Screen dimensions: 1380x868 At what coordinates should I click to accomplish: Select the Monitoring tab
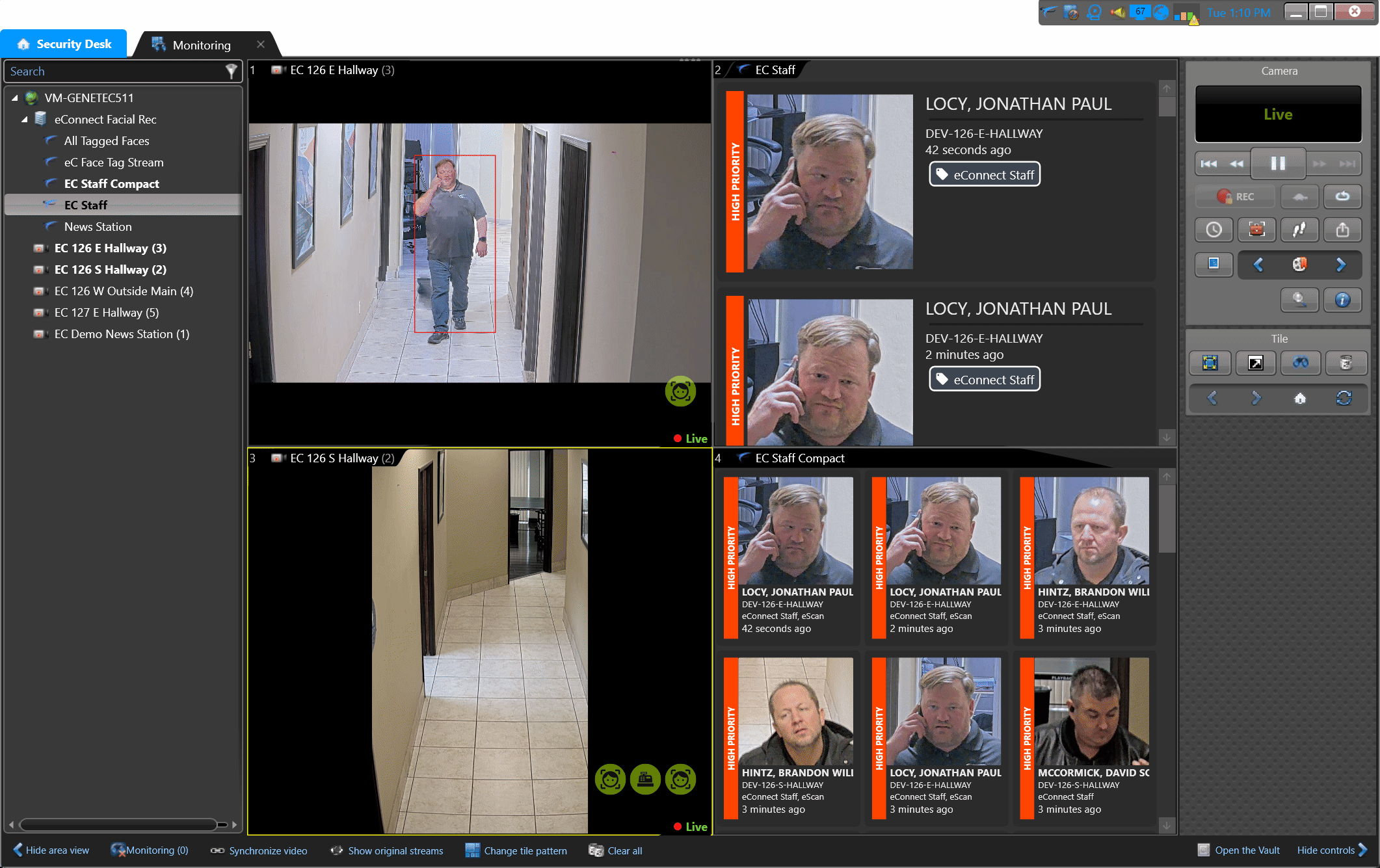pyautogui.click(x=200, y=45)
